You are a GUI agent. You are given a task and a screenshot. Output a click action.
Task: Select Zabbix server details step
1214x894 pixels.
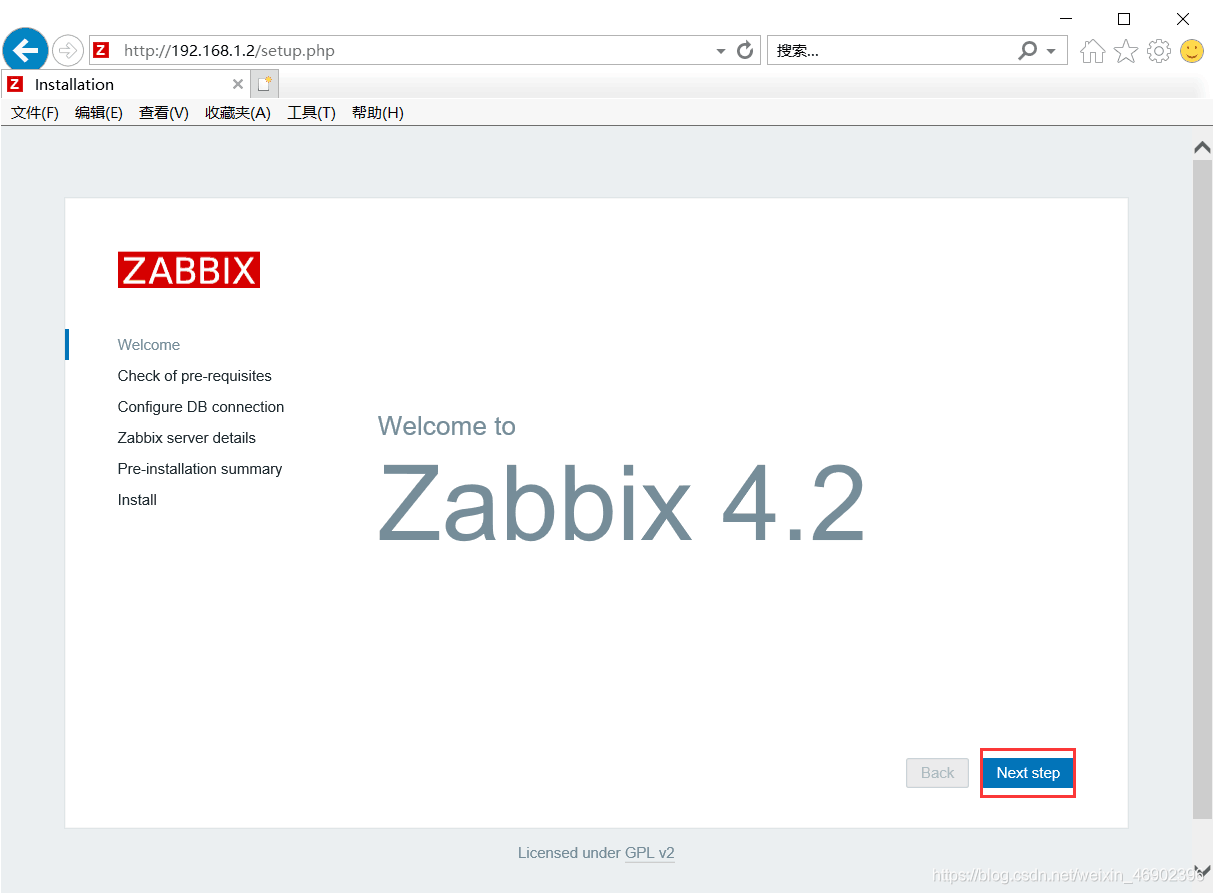[187, 438]
